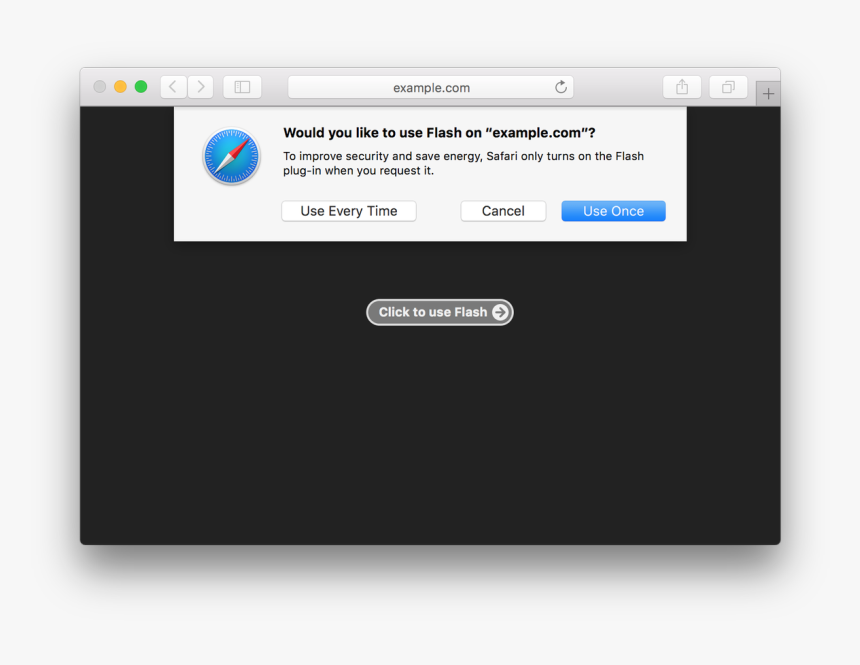
Task: Go back with the back arrow
Action: [173, 87]
